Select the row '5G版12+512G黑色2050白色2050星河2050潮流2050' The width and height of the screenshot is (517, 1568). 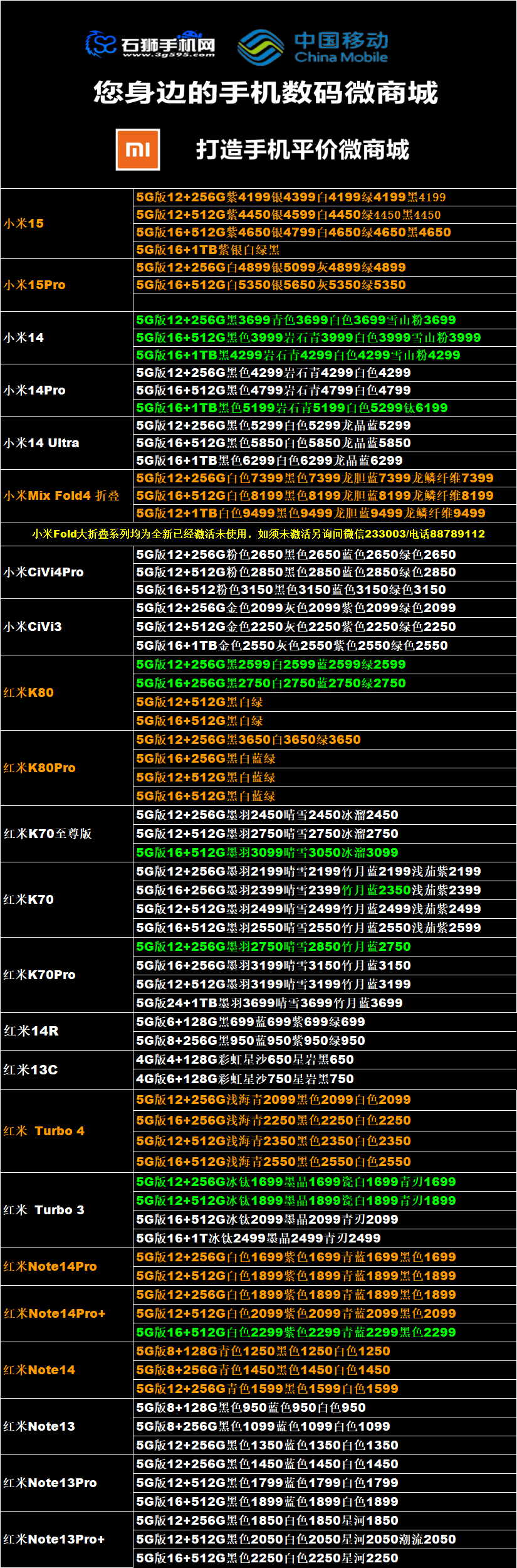click(325, 1539)
